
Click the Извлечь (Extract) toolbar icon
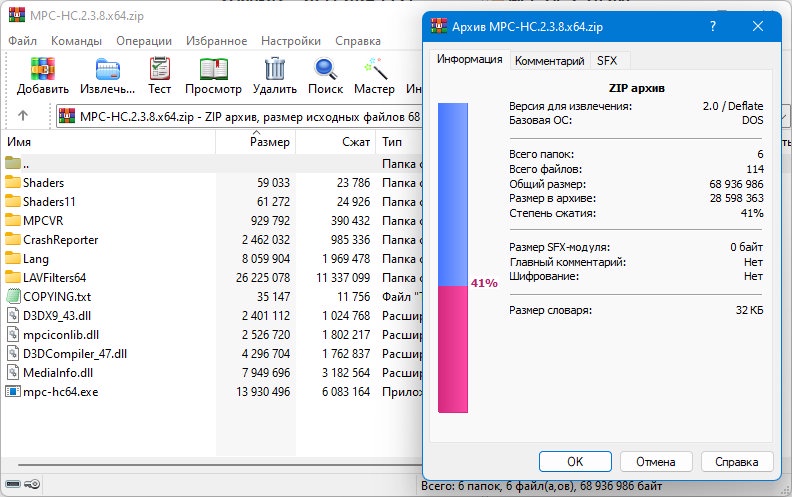point(108,69)
